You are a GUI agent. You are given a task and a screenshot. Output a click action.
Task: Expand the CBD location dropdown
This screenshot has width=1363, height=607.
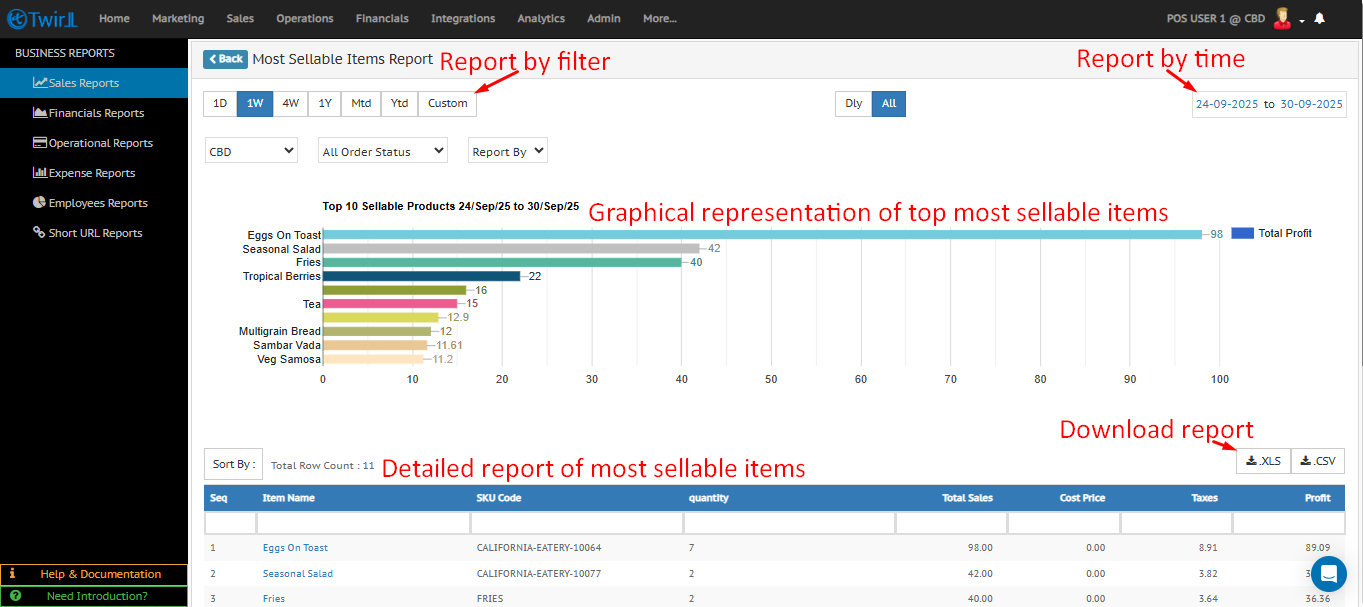click(x=251, y=151)
